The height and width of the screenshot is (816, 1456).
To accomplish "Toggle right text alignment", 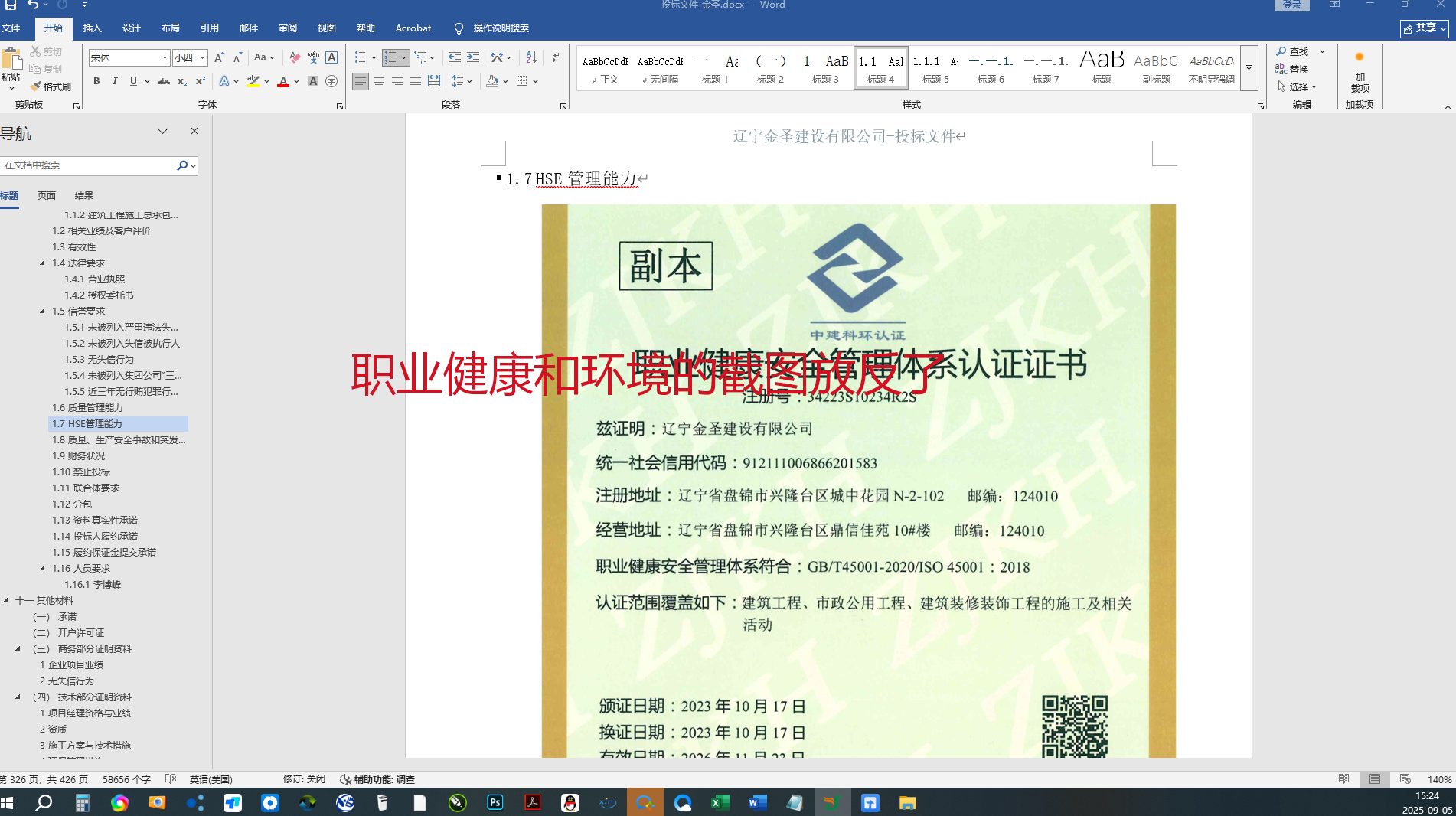I will pyautogui.click(x=397, y=81).
